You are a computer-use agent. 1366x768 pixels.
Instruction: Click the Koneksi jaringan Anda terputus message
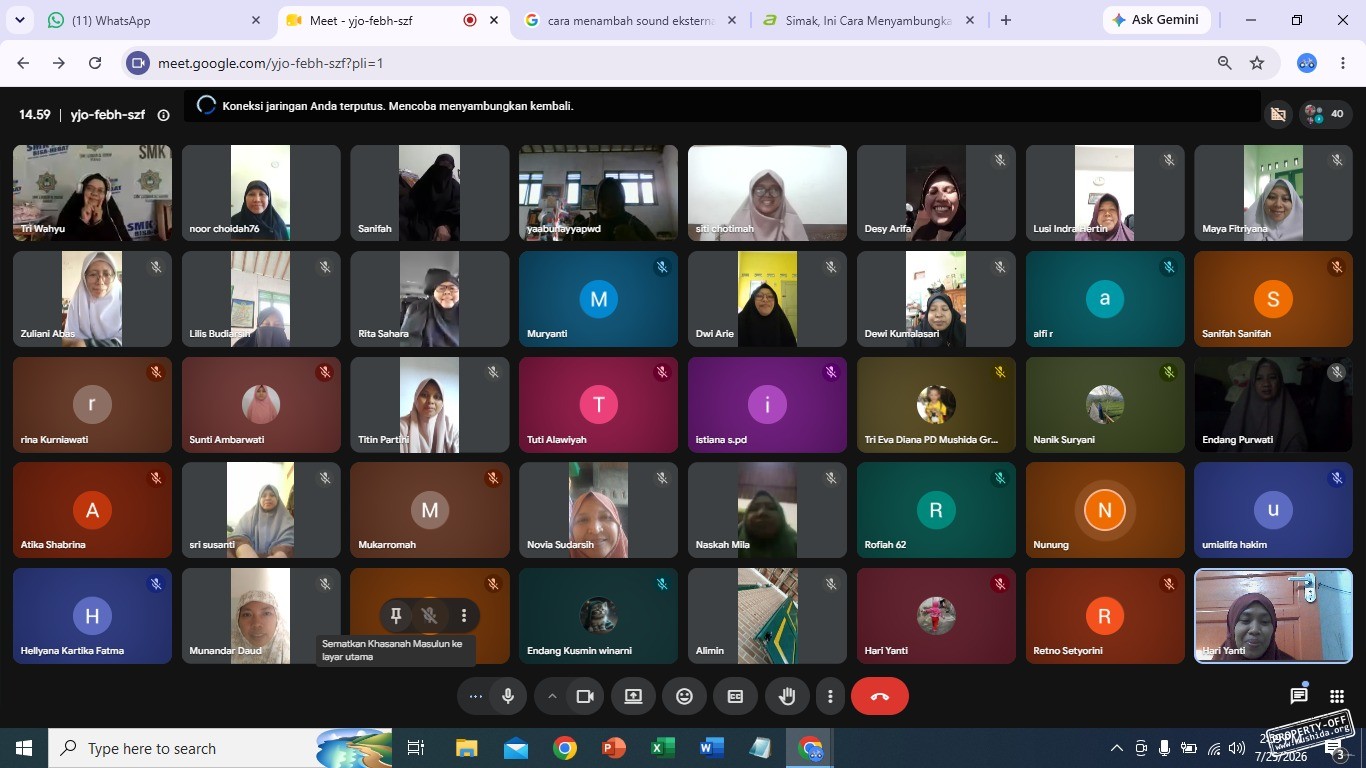[x=398, y=106]
